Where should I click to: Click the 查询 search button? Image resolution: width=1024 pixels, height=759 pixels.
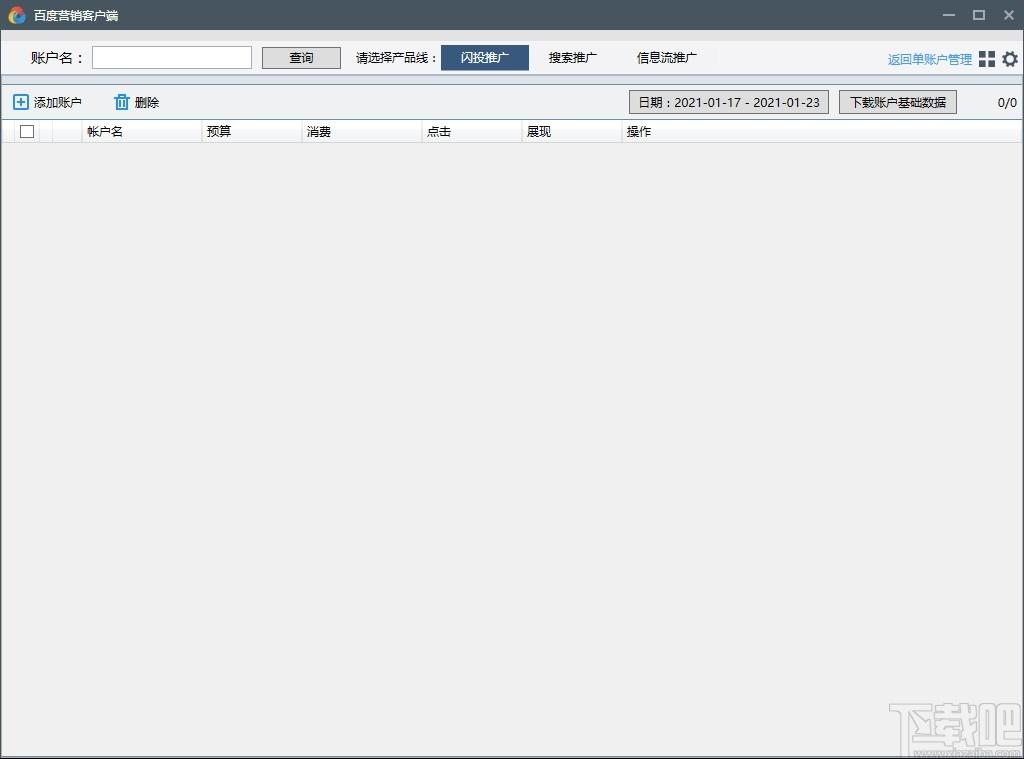301,57
